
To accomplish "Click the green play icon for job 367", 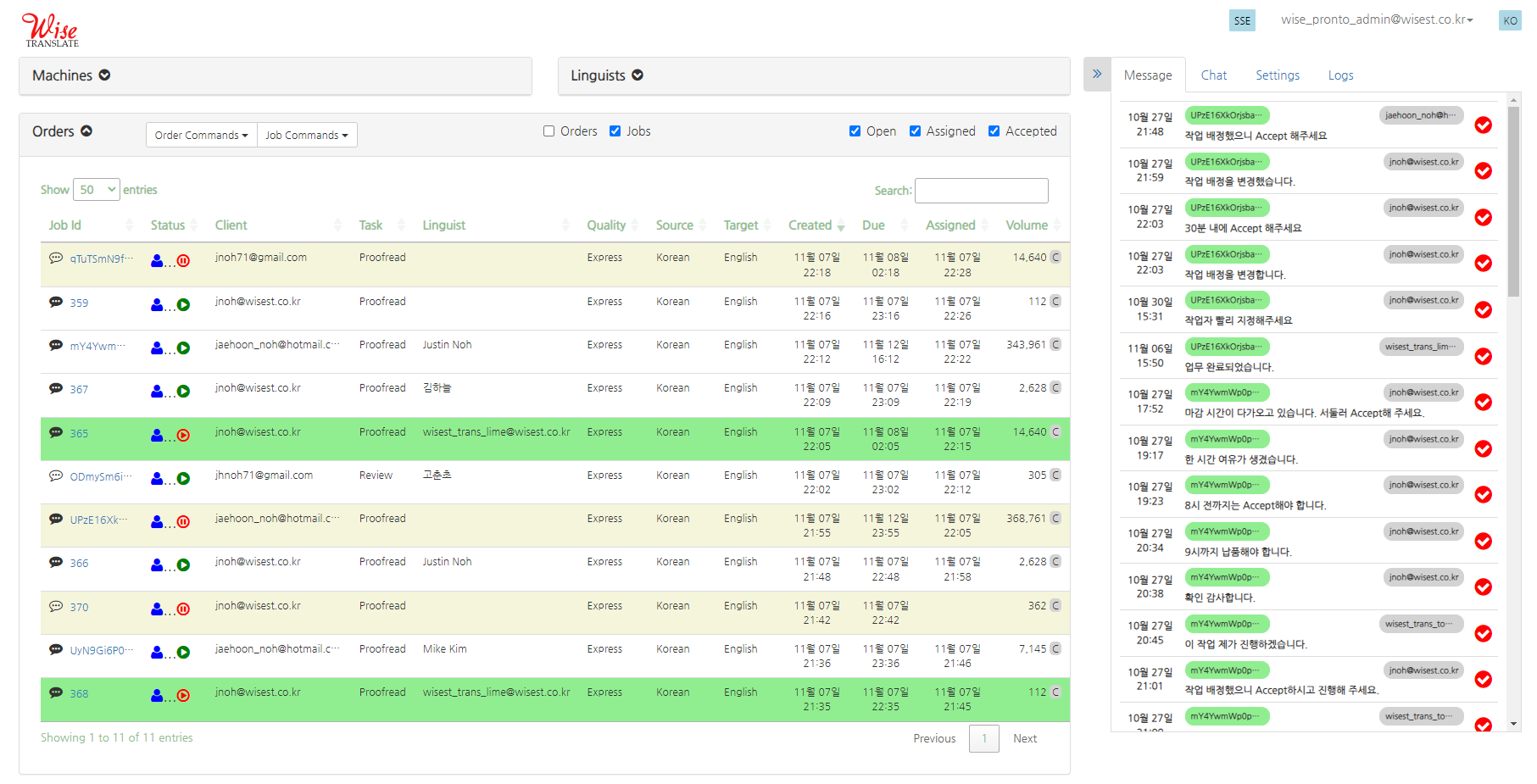I will (183, 392).
